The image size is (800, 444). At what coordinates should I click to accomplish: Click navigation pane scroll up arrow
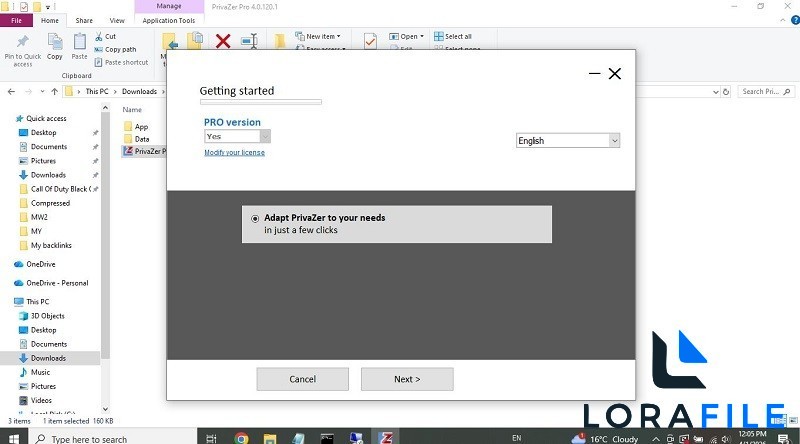pyautogui.click(x=105, y=108)
